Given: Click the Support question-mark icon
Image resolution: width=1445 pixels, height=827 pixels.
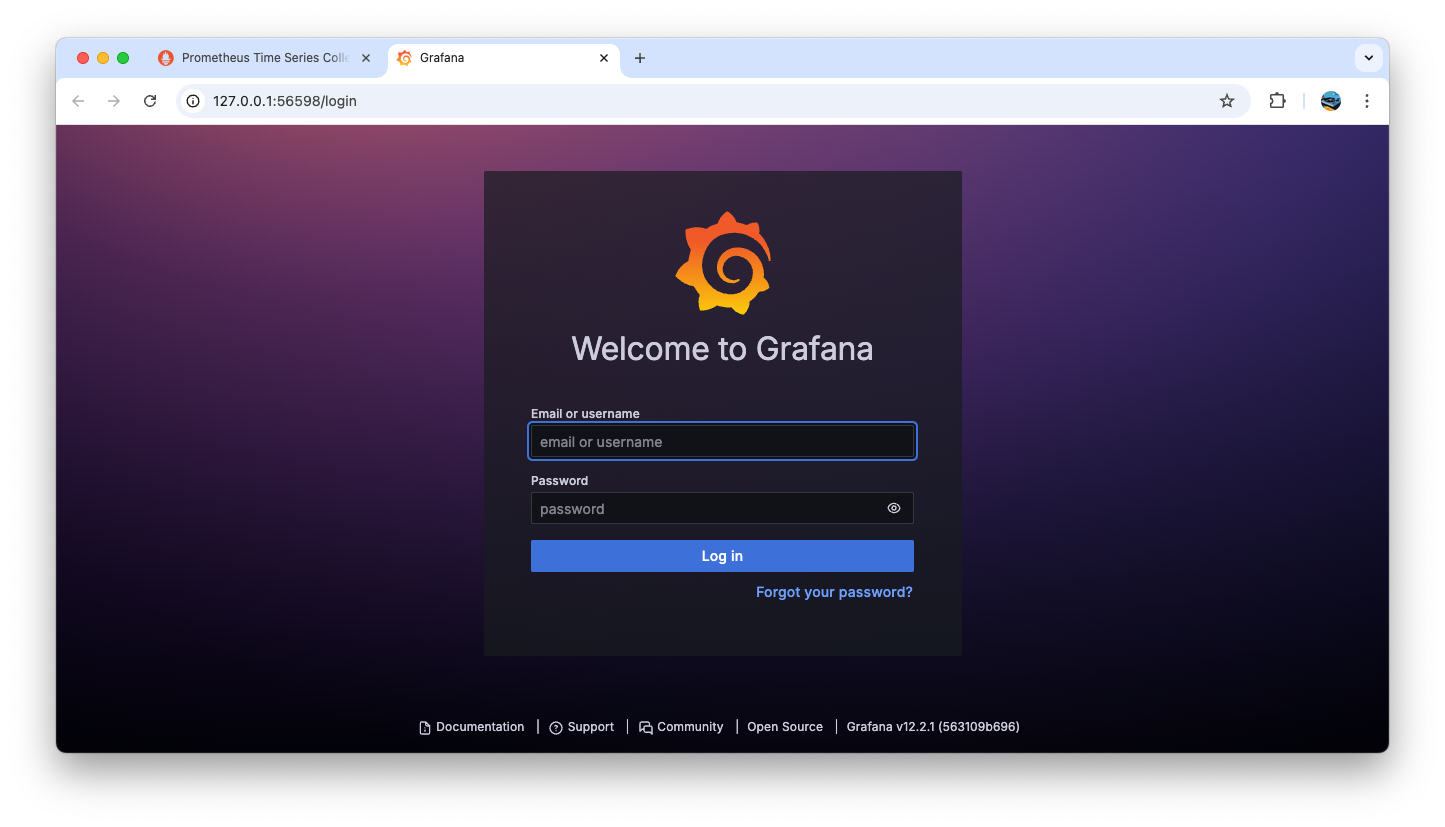Looking at the screenshot, I should pos(556,728).
